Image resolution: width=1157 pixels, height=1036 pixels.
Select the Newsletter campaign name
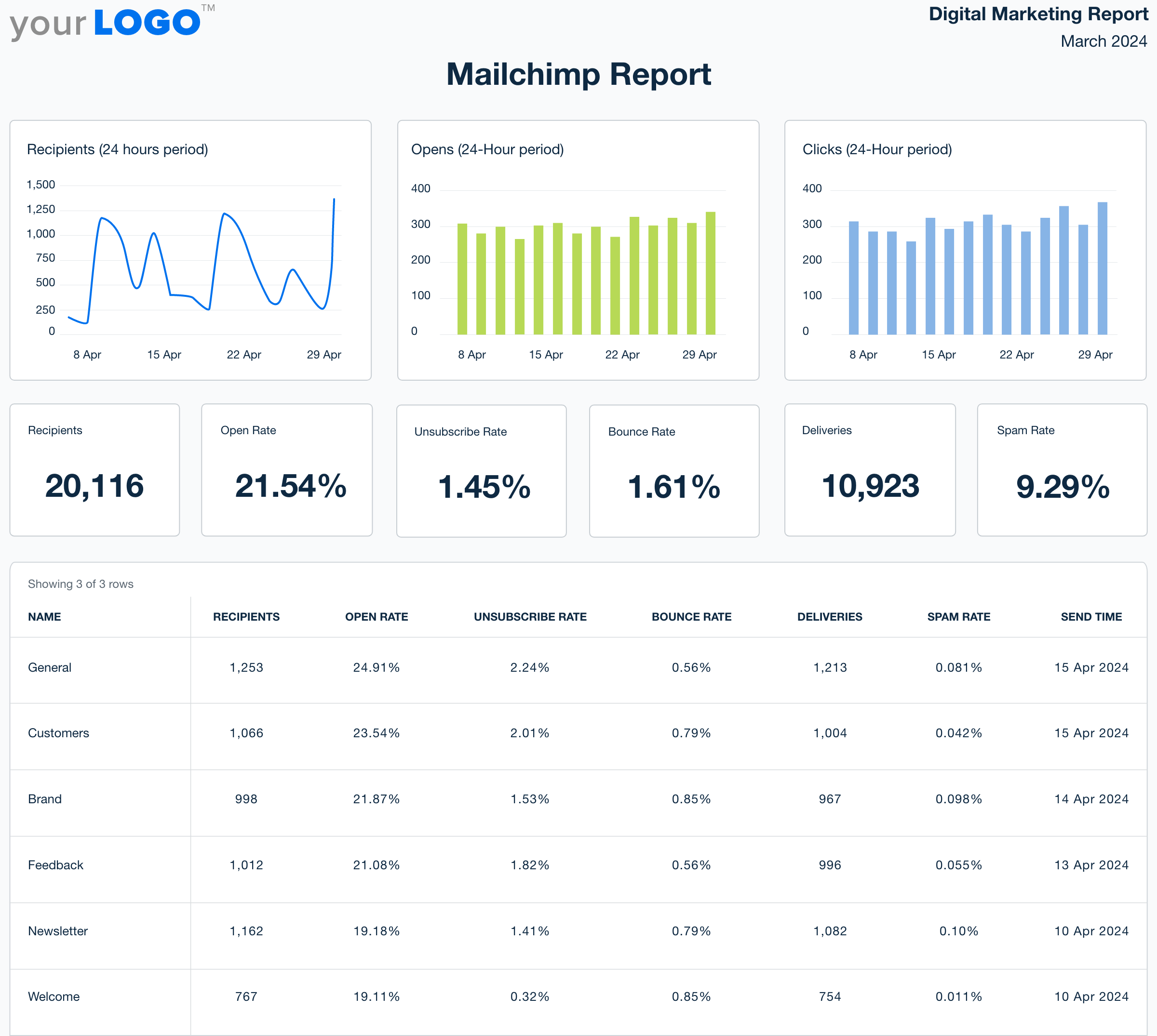(x=57, y=930)
